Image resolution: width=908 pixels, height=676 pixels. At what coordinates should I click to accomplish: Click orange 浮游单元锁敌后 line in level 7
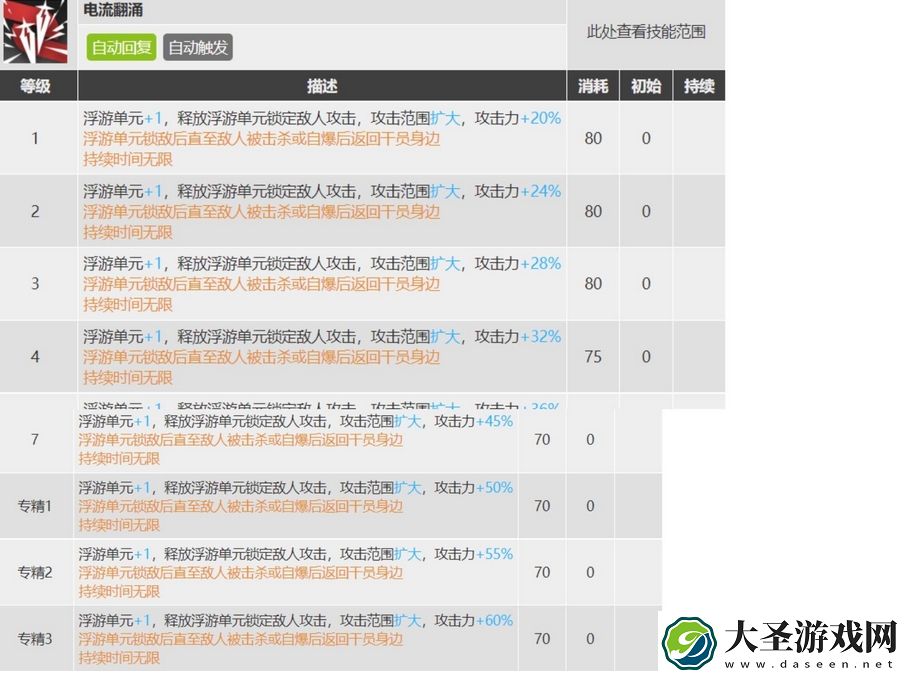(x=241, y=440)
